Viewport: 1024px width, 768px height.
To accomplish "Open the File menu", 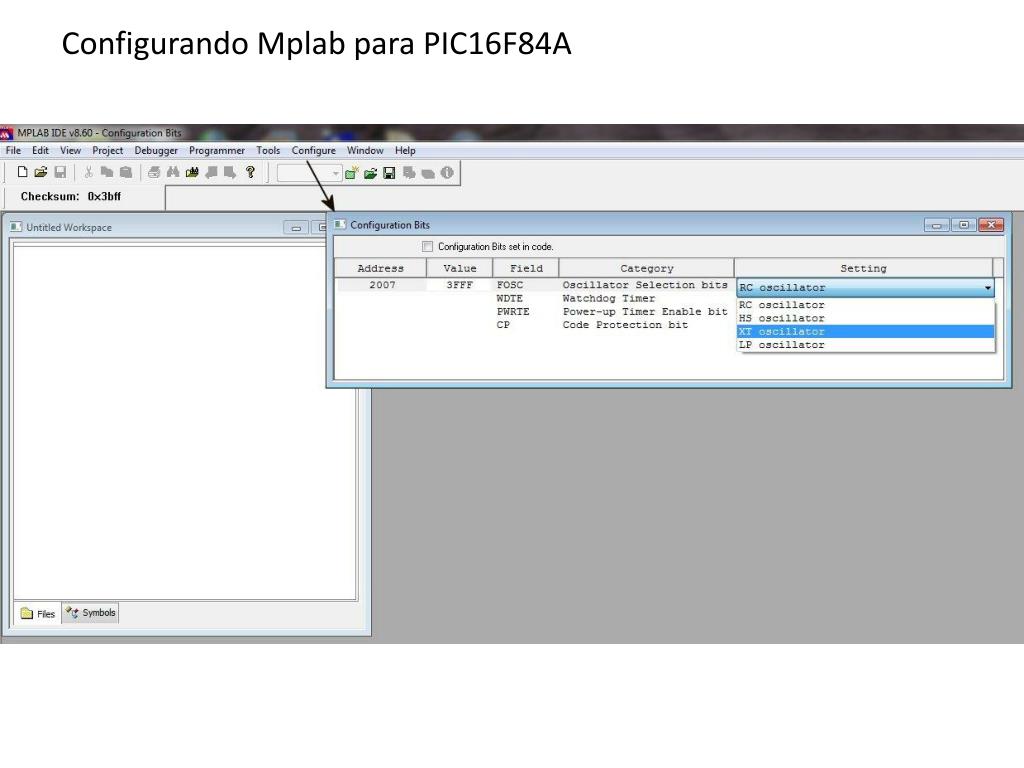I will click(13, 150).
